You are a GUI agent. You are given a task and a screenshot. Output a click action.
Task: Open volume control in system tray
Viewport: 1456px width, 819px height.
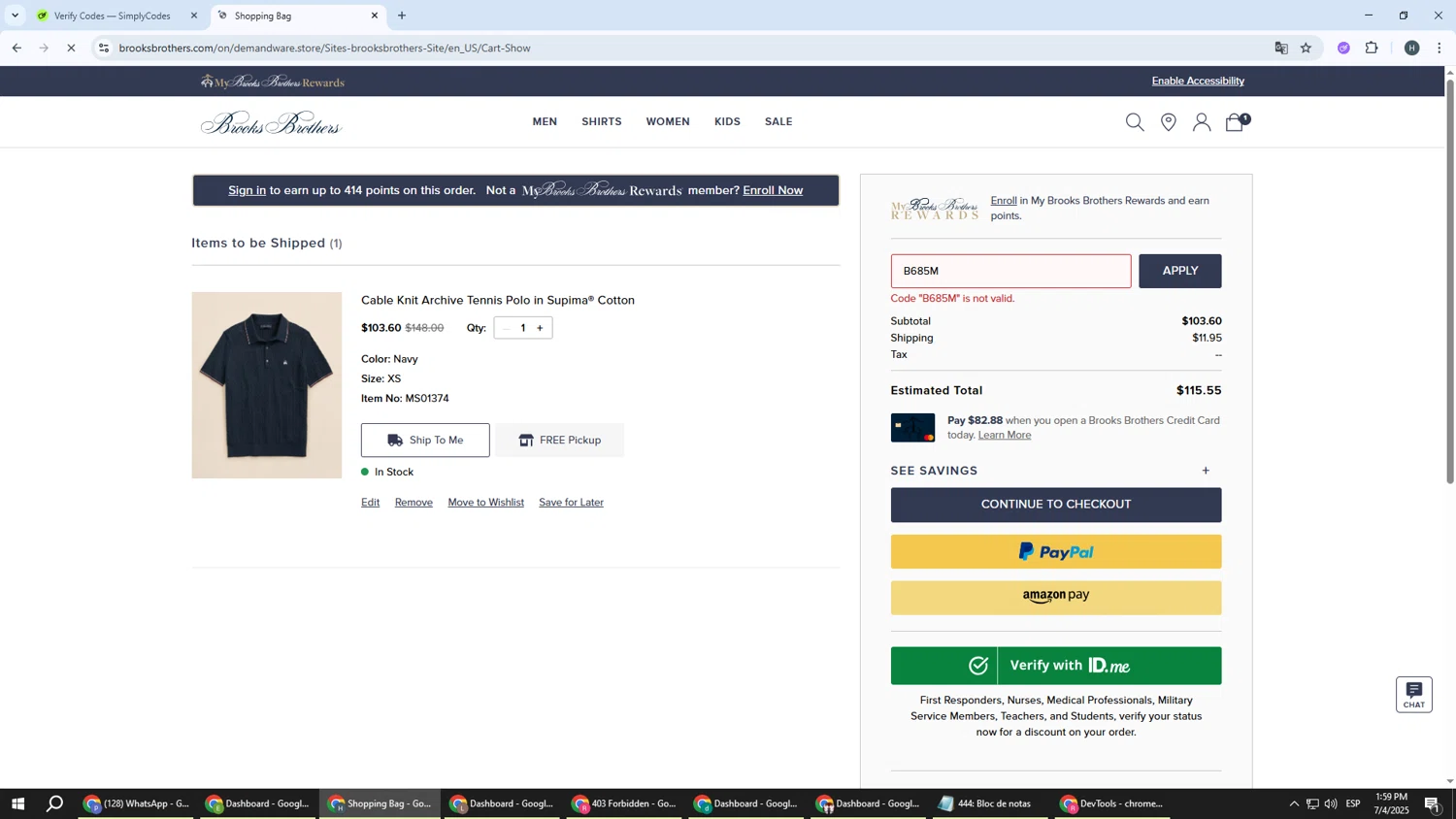pyautogui.click(x=1331, y=803)
